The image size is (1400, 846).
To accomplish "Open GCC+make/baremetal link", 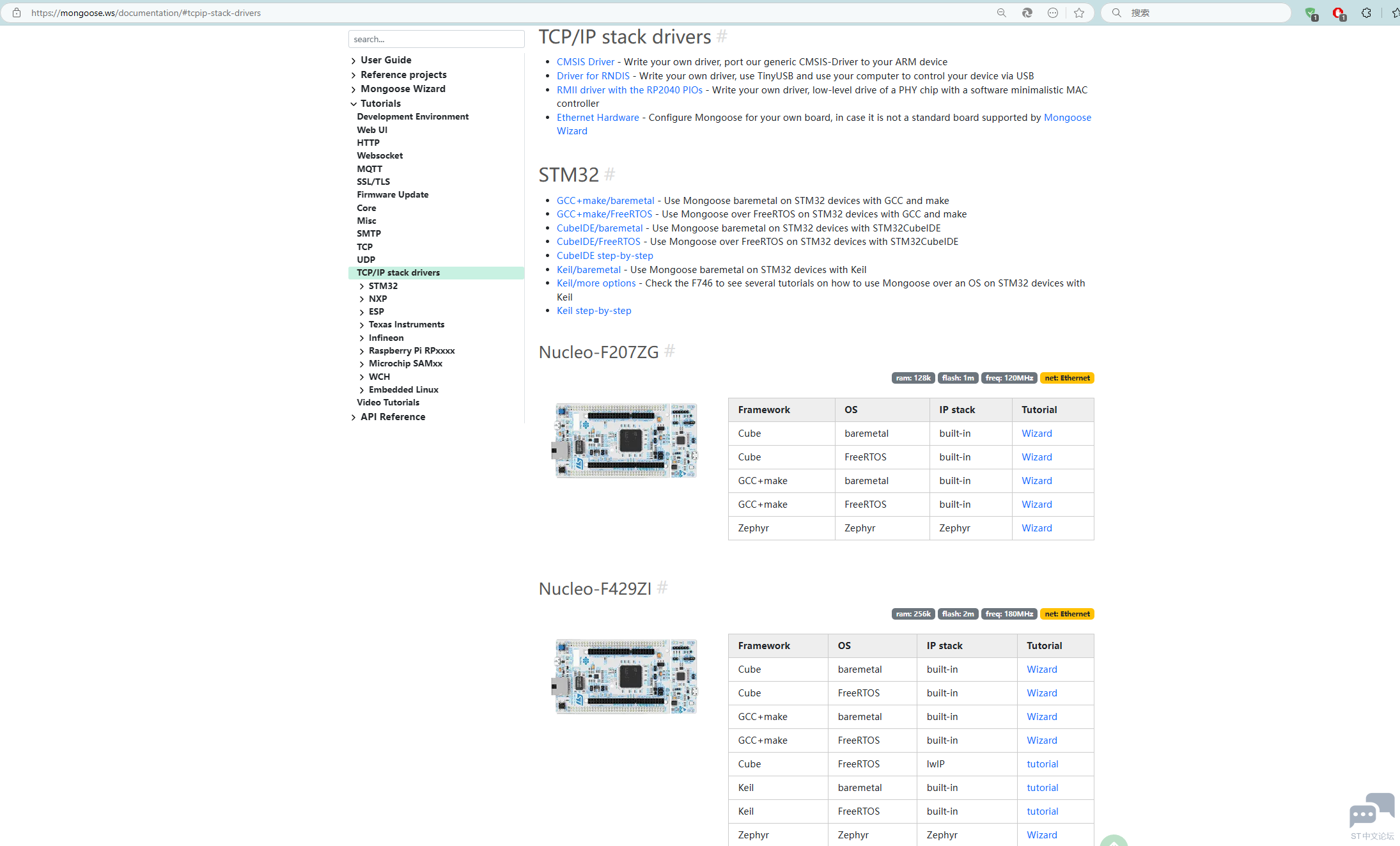I will [605, 201].
